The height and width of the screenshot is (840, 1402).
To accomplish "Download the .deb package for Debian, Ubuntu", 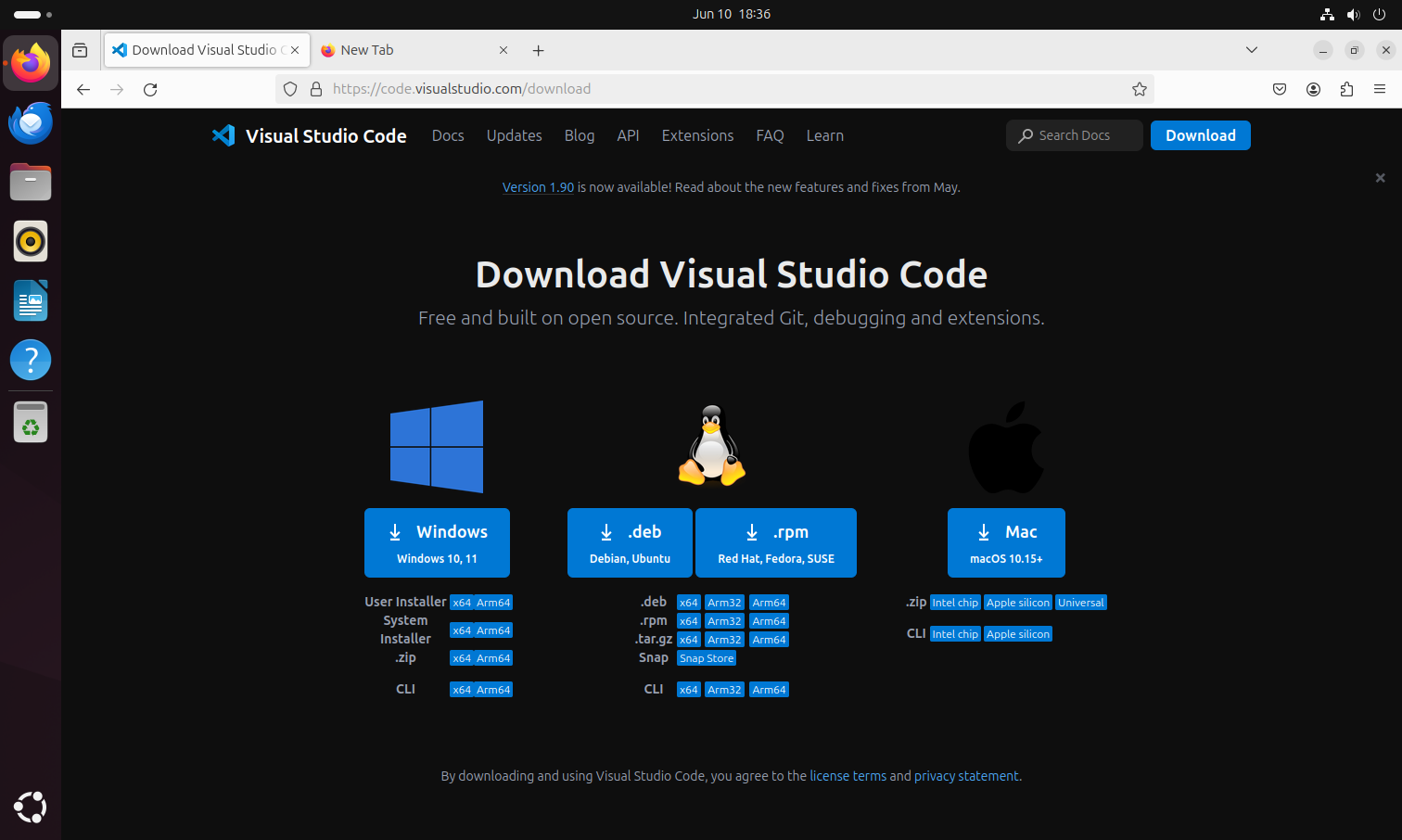I will click(x=630, y=542).
